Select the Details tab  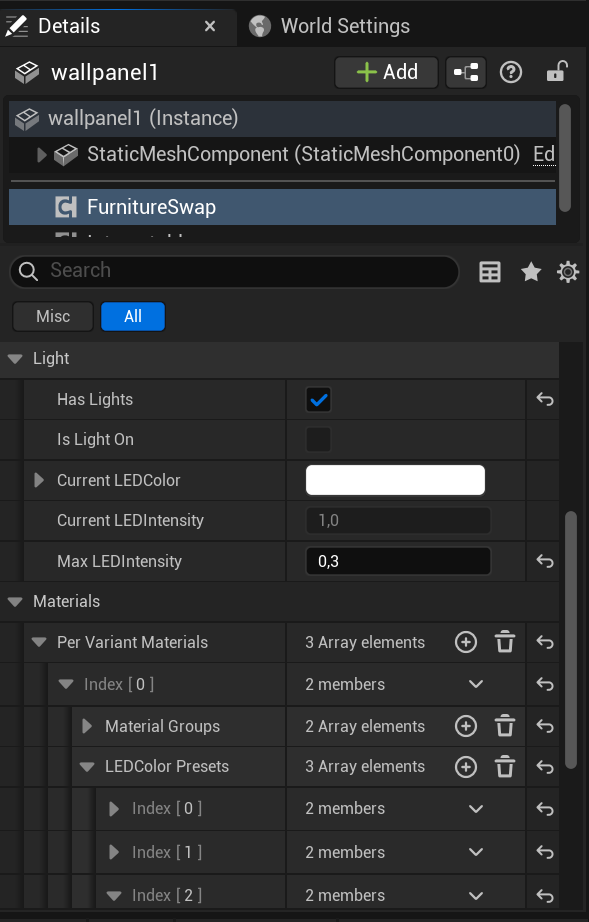click(x=118, y=26)
